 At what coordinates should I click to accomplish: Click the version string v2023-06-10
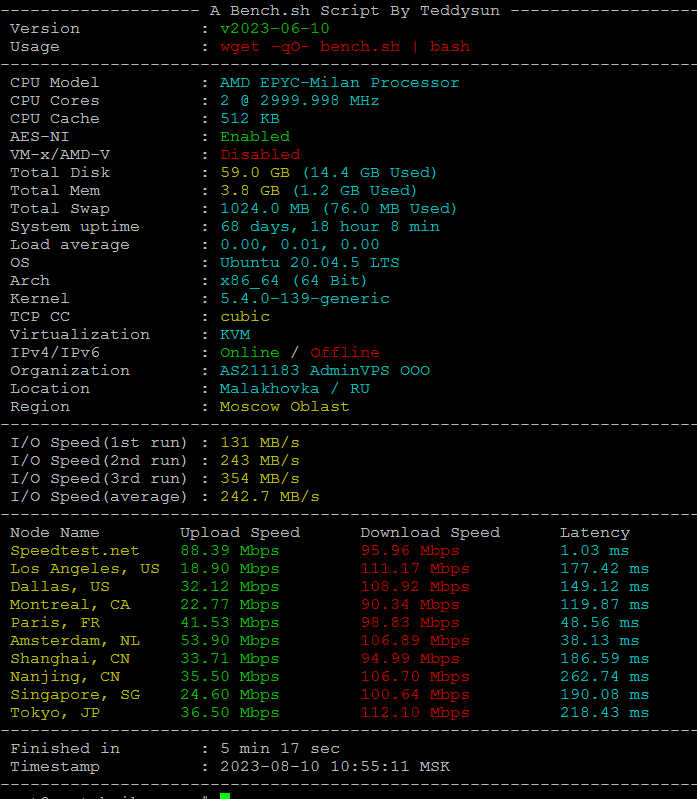275,29
